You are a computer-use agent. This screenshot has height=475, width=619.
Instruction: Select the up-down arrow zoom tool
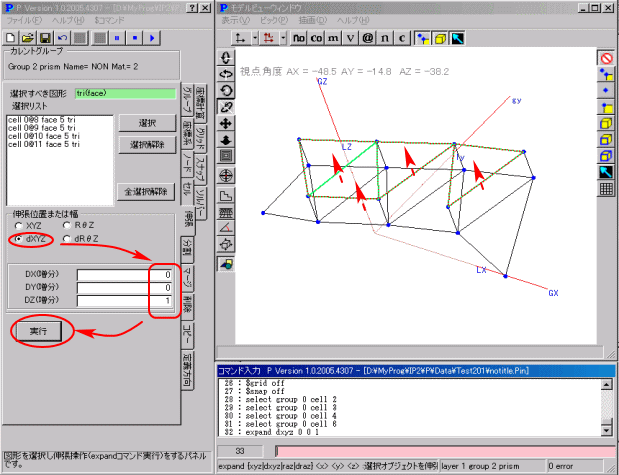point(226,140)
